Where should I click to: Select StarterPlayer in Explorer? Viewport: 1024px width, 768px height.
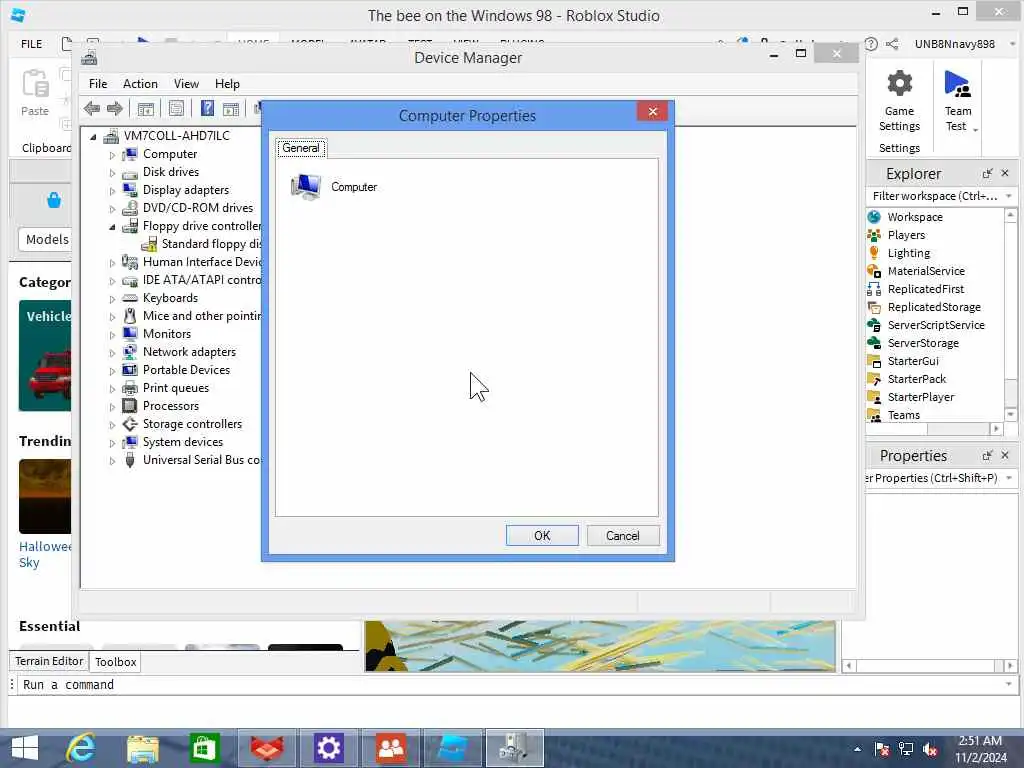(921, 397)
